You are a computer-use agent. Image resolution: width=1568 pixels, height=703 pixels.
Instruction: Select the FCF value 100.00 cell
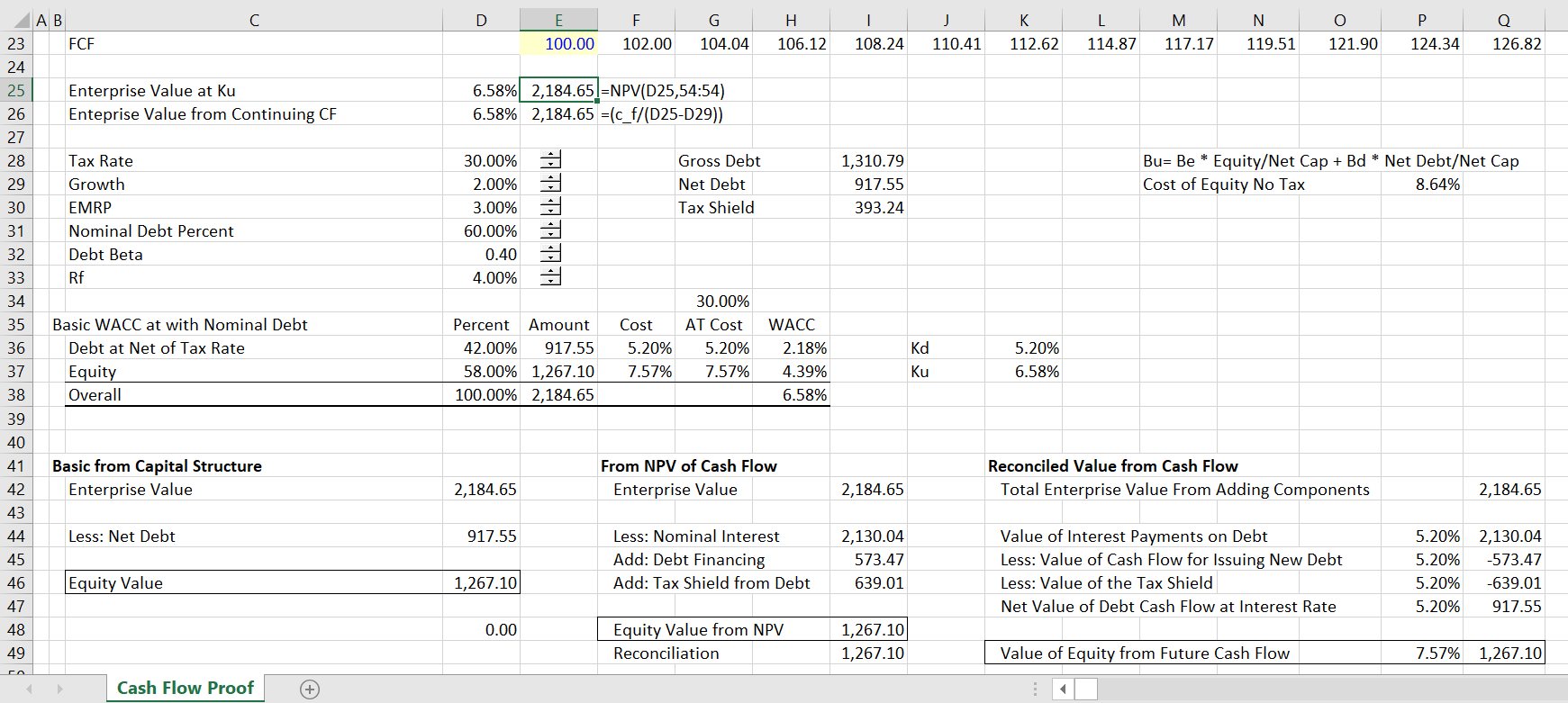558,43
